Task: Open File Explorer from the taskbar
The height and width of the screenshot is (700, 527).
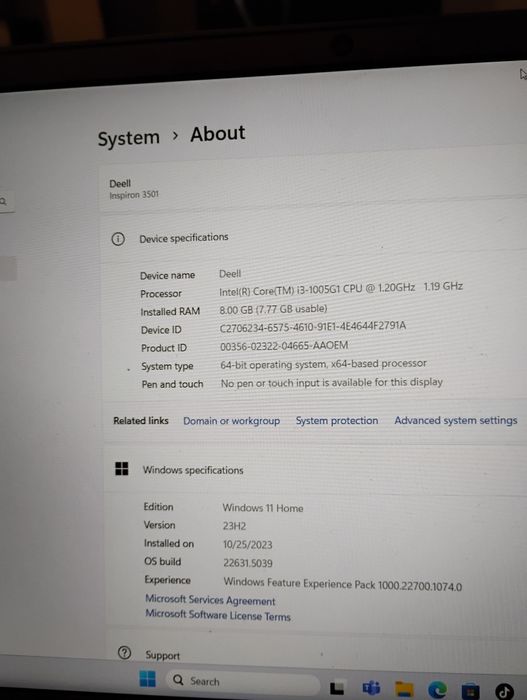Action: tap(404, 689)
